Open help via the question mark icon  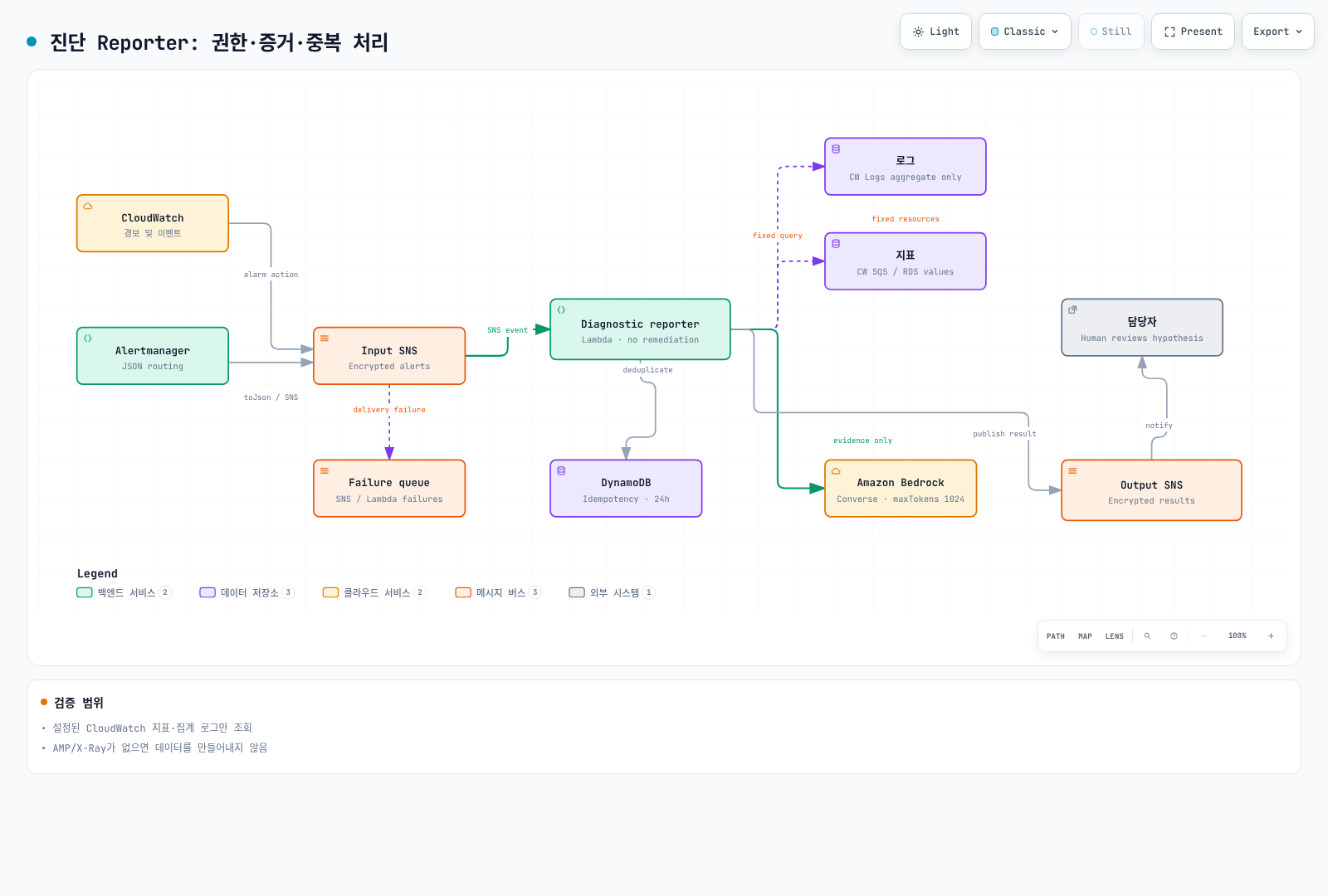1174,636
